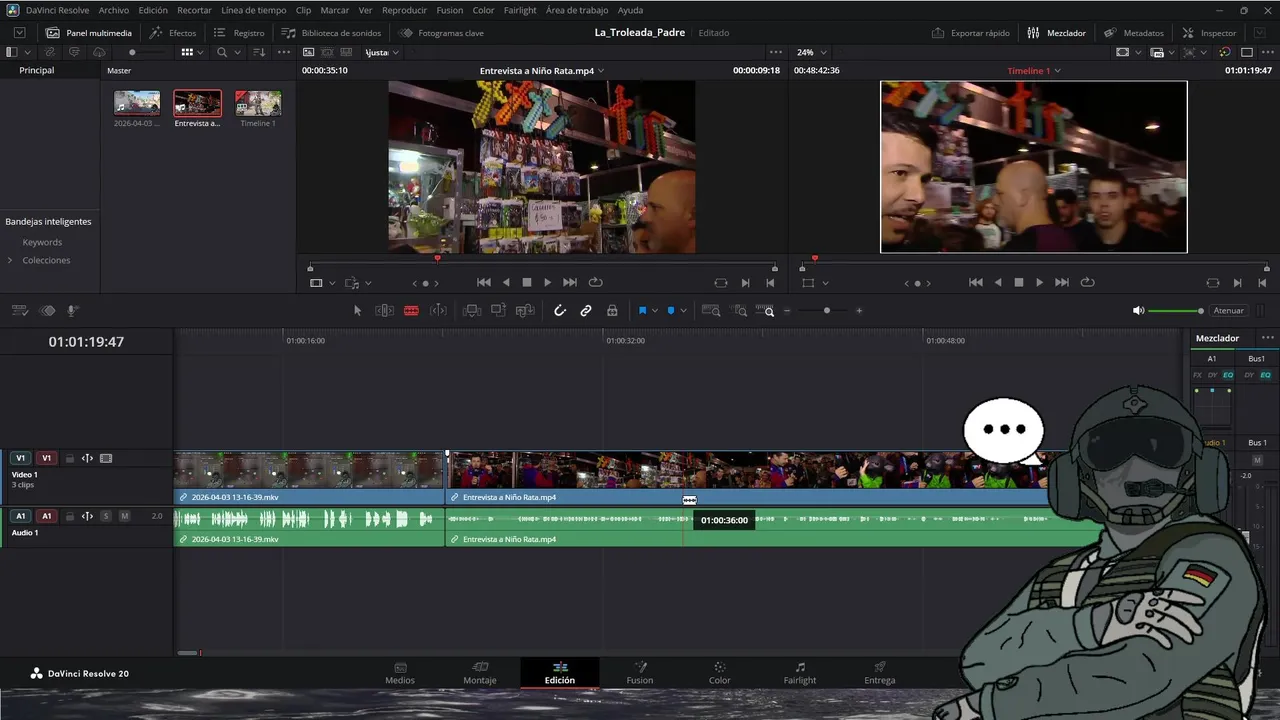Toggle the Mezclador panel
Screen dimensions: 1280x720
click(1056, 33)
